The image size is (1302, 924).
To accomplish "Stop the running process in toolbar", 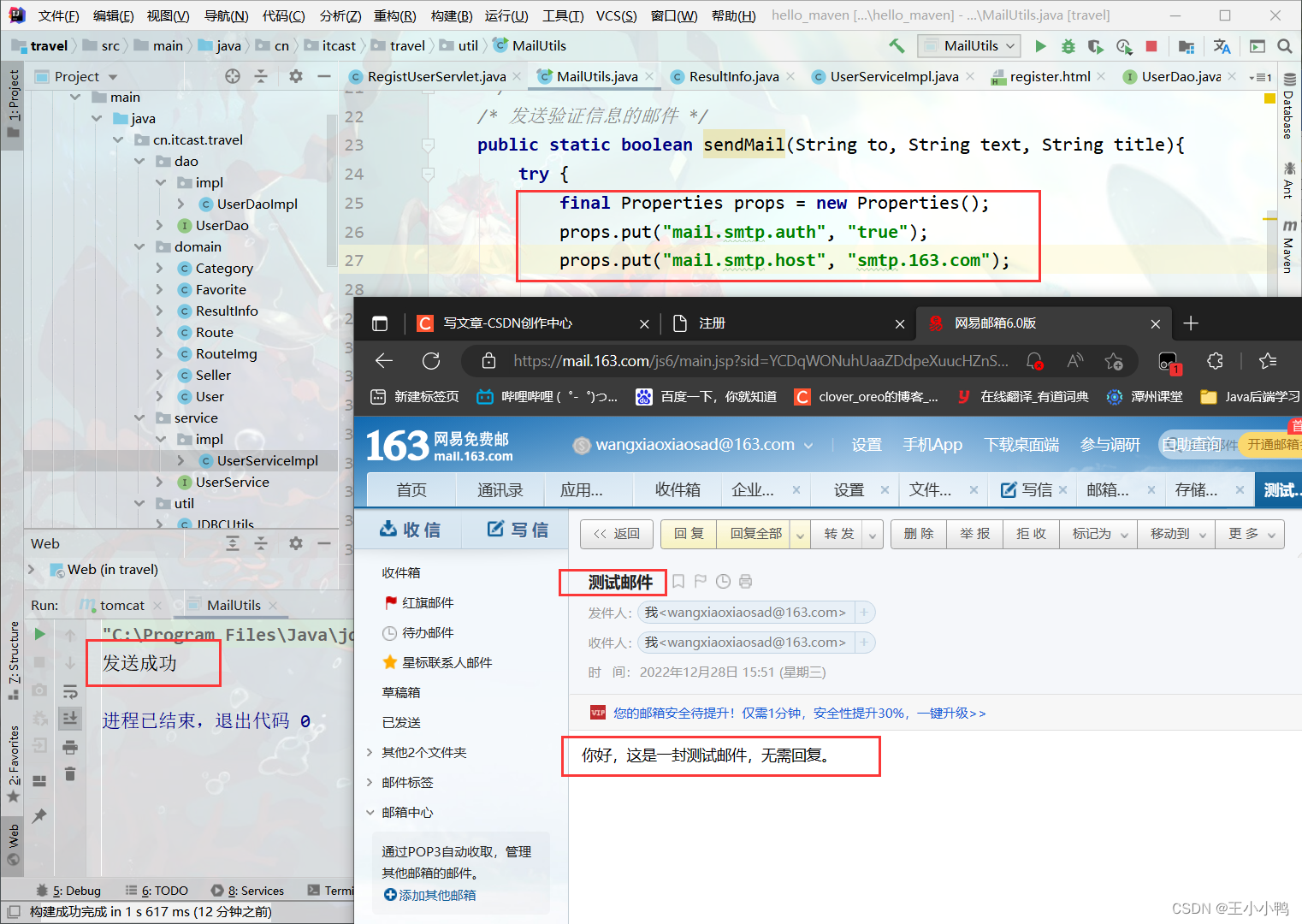I will 1151,46.
